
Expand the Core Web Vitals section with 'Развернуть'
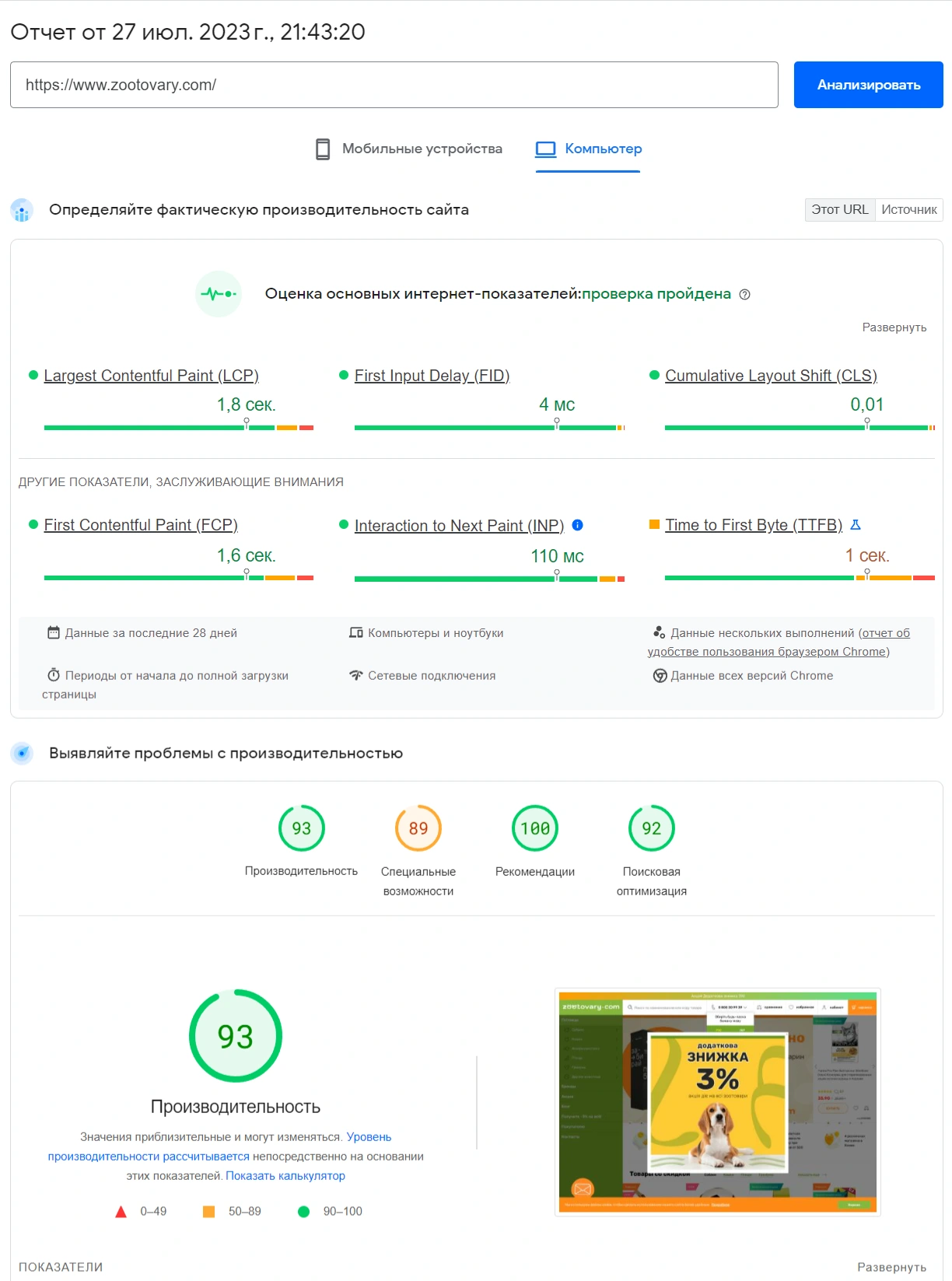[894, 327]
